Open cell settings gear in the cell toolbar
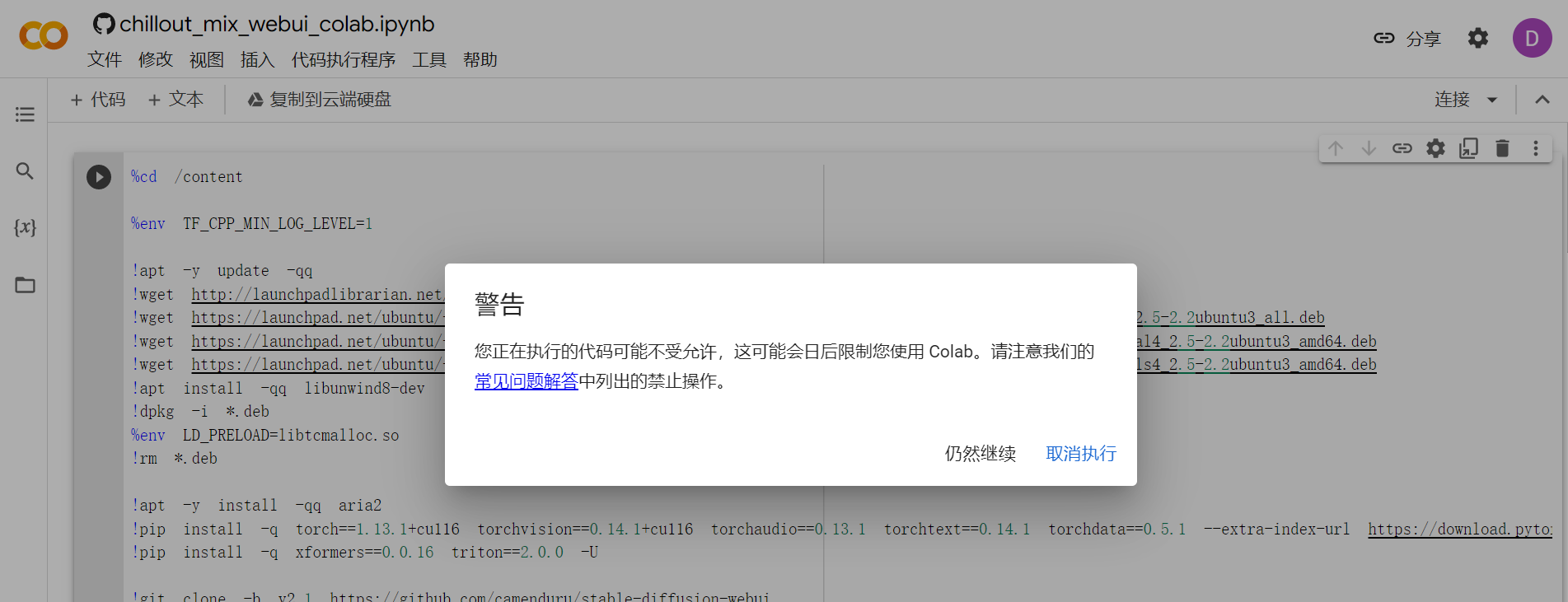The image size is (1568, 602). point(1435,148)
